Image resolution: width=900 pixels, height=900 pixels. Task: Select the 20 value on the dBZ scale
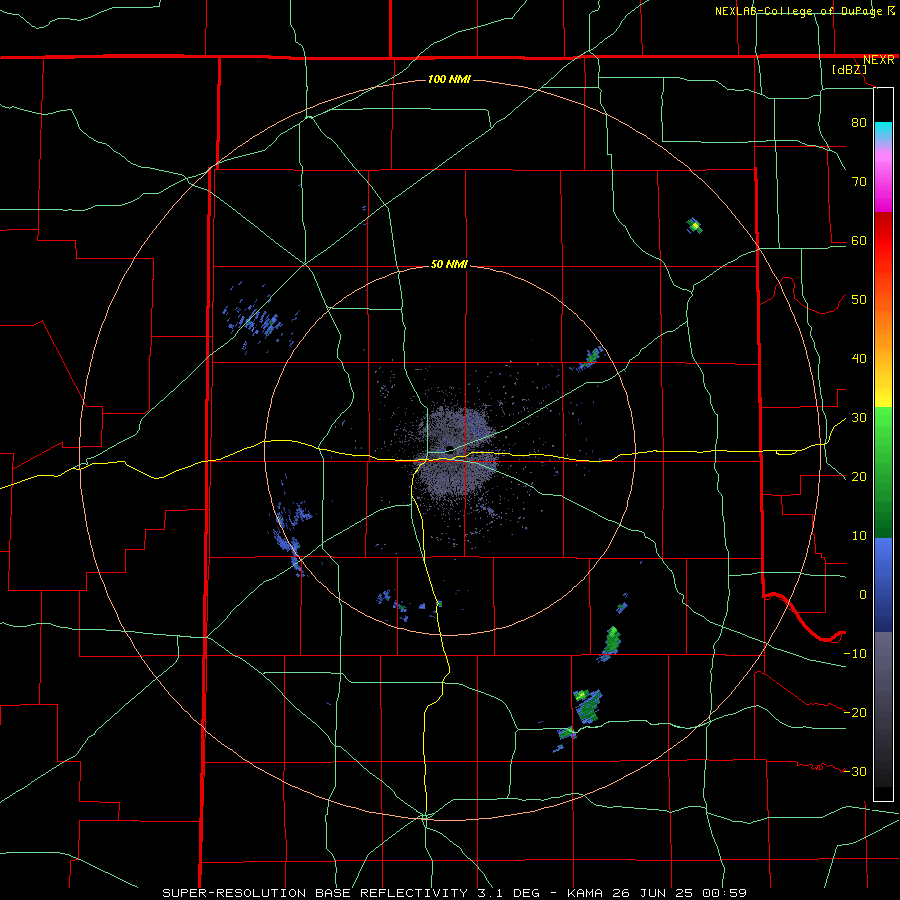click(859, 476)
